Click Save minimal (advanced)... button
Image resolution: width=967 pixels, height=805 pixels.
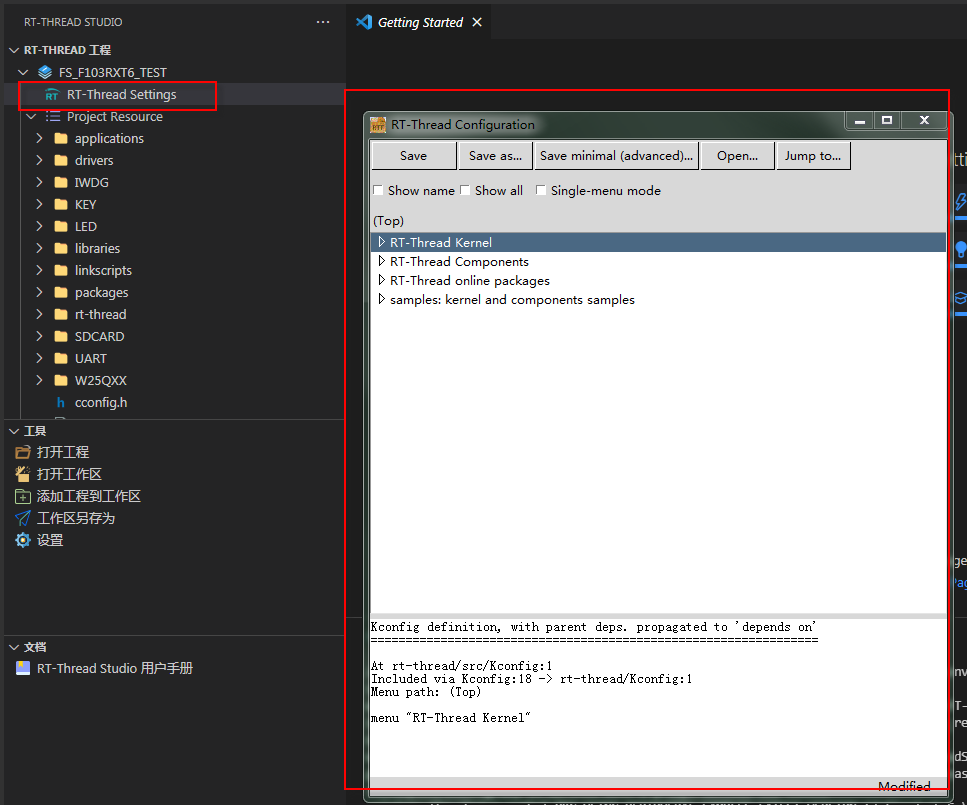pos(616,156)
